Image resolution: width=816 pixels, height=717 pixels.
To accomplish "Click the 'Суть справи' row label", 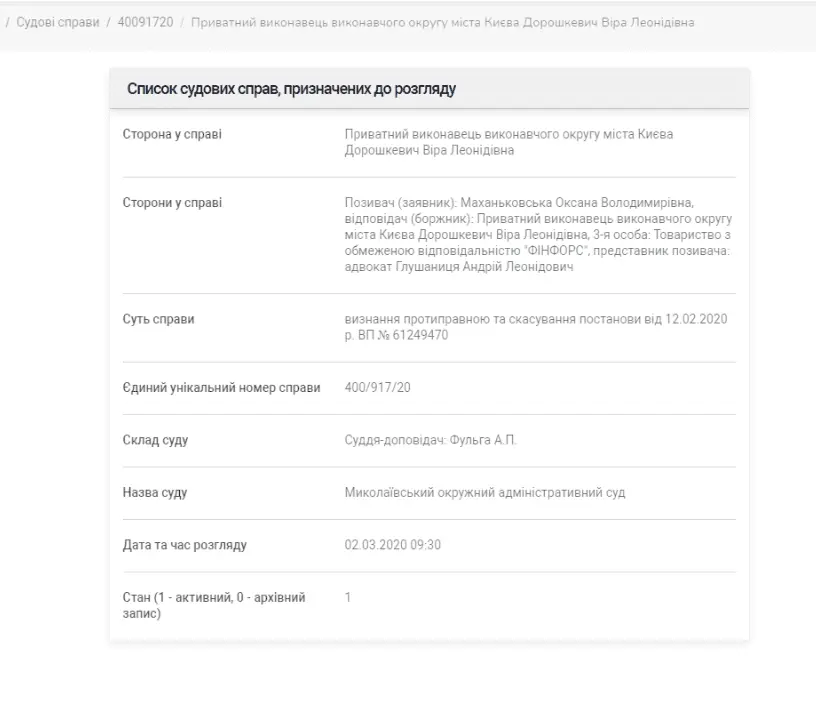I will (x=158, y=320).
